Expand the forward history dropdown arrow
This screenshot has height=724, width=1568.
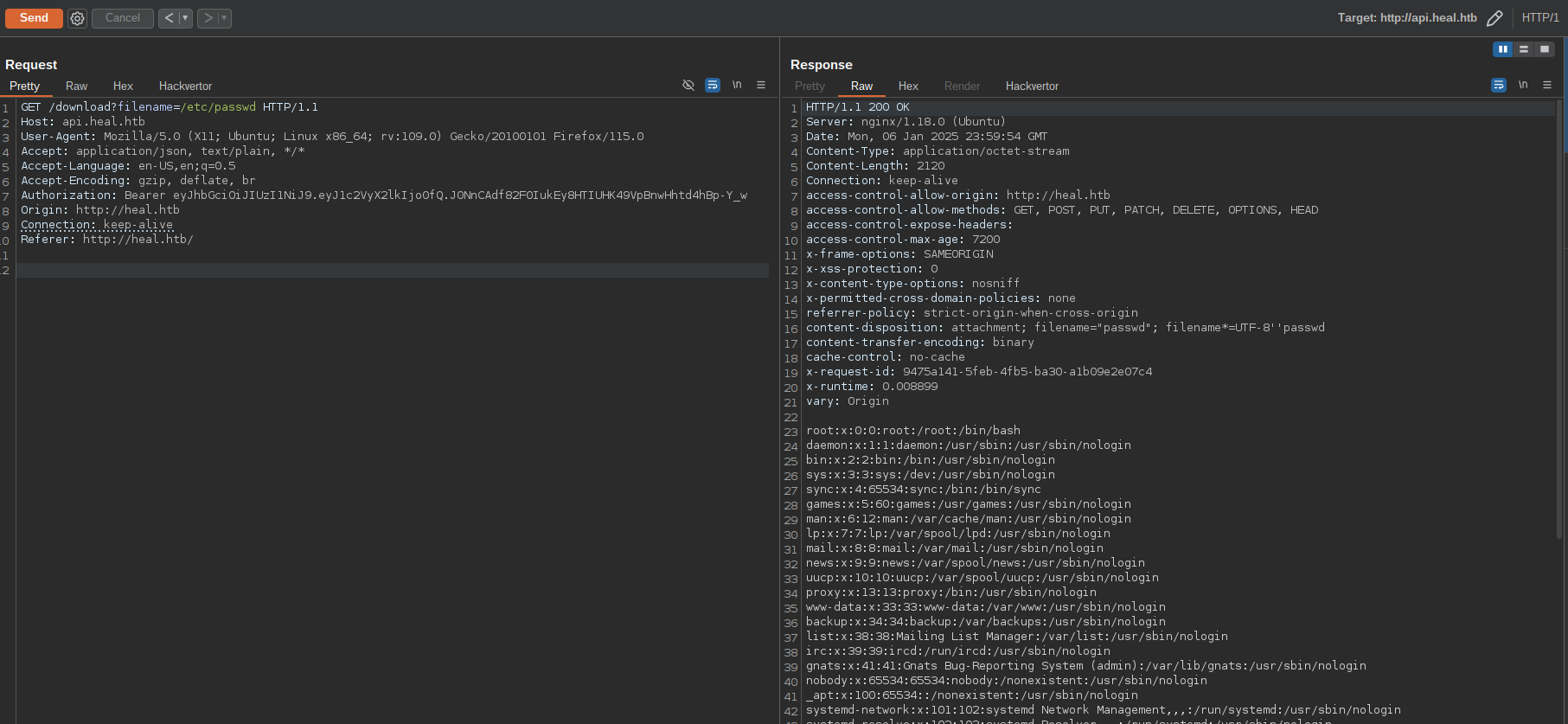pyautogui.click(x=224, y=18)
